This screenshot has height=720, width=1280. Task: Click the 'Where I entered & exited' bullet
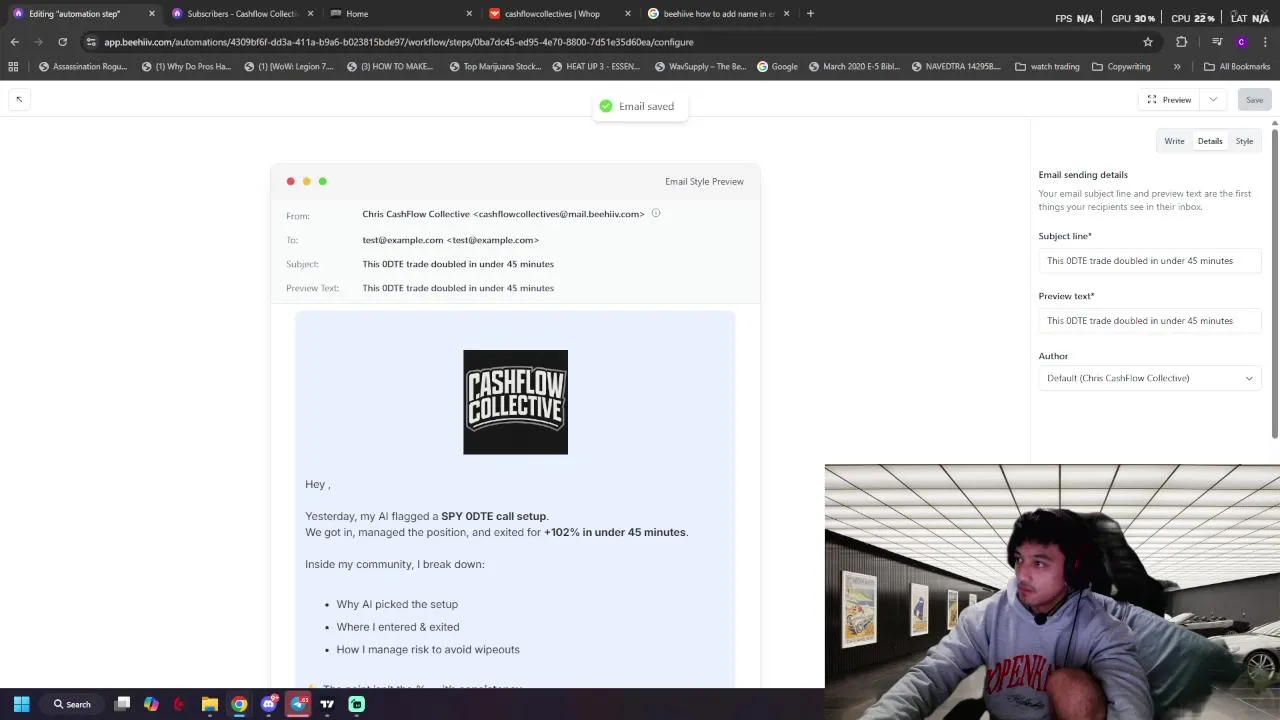[x=398, y=627]
